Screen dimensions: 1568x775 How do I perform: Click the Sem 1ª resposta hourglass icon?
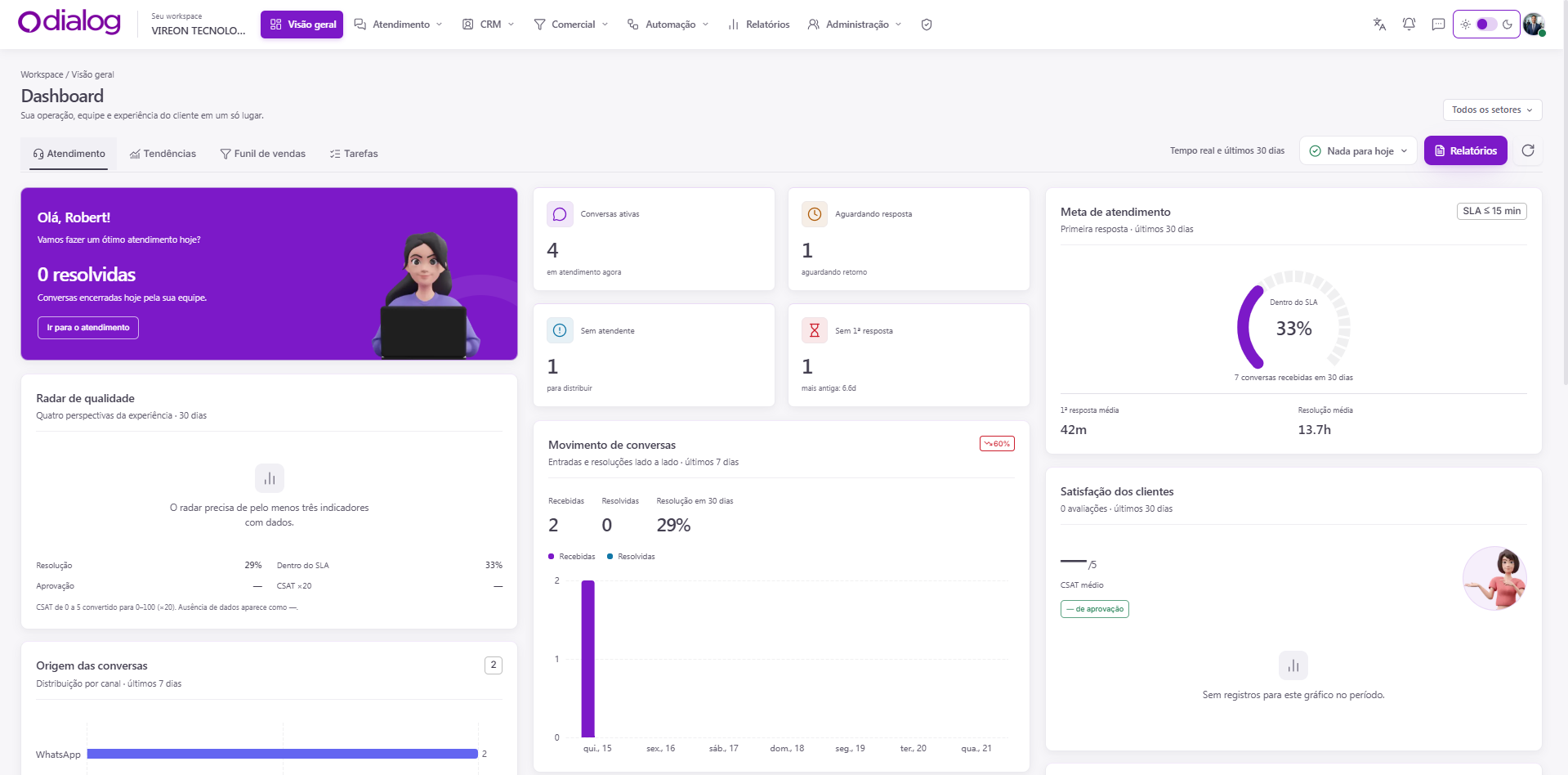[x=815, y=330]
